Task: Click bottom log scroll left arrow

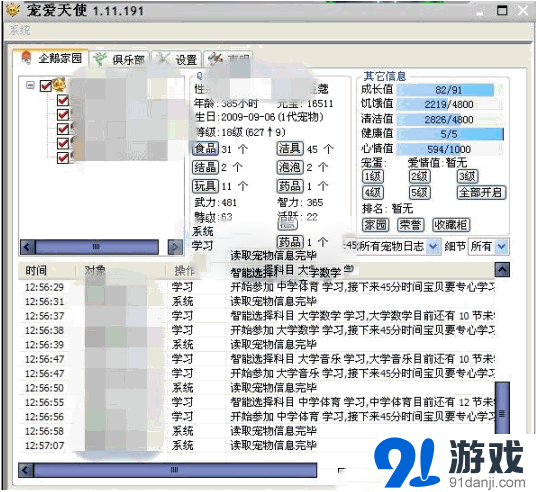Action: pyautogui.click(x=26, y=470)
